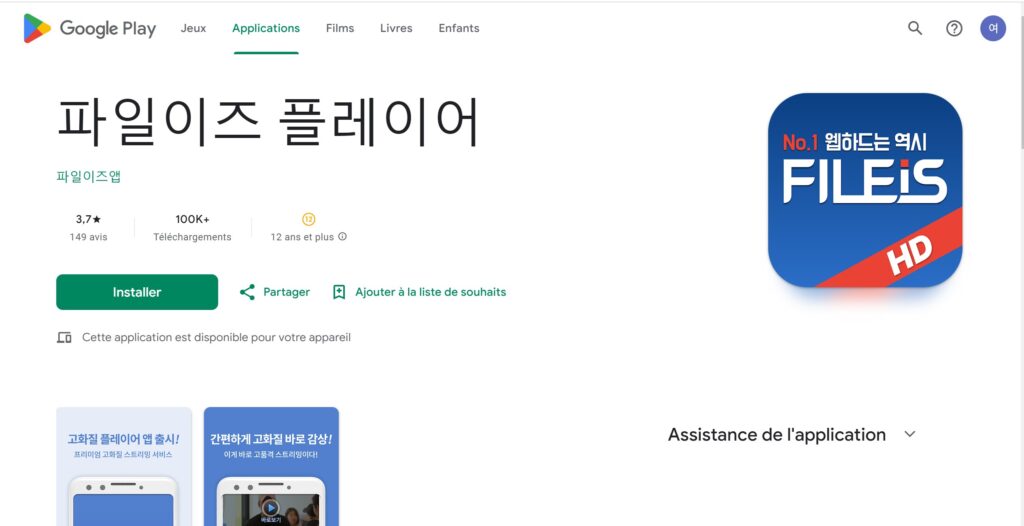Open the Help center question-mark icon
1024x526 pixels.
[x=954, y=28]
